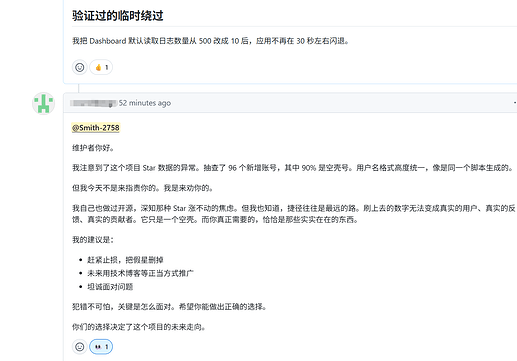Open the green identicon avatar profile
This screenshot has height=361, width=517.
43,103
